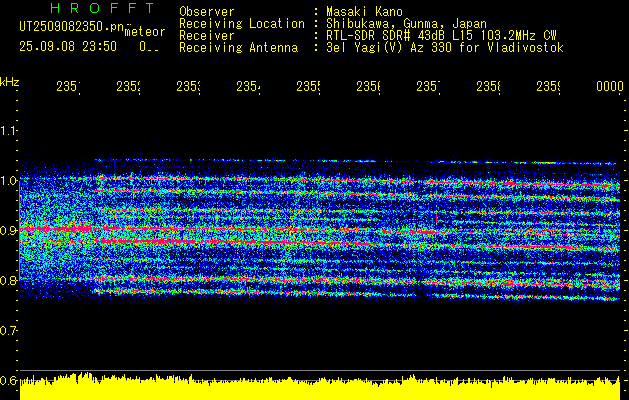Select the filename UT2509082350 text

coord(72,27)
